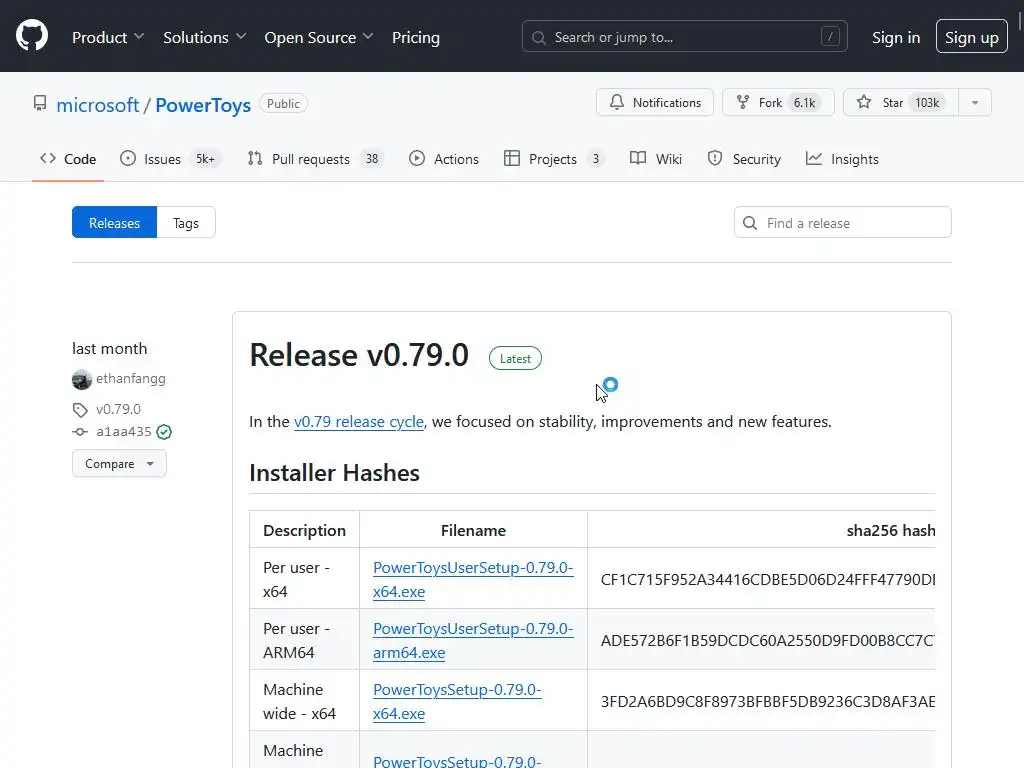Open the Wiki tab
This screenshot has width=1024, height=768.
[656, 159]
